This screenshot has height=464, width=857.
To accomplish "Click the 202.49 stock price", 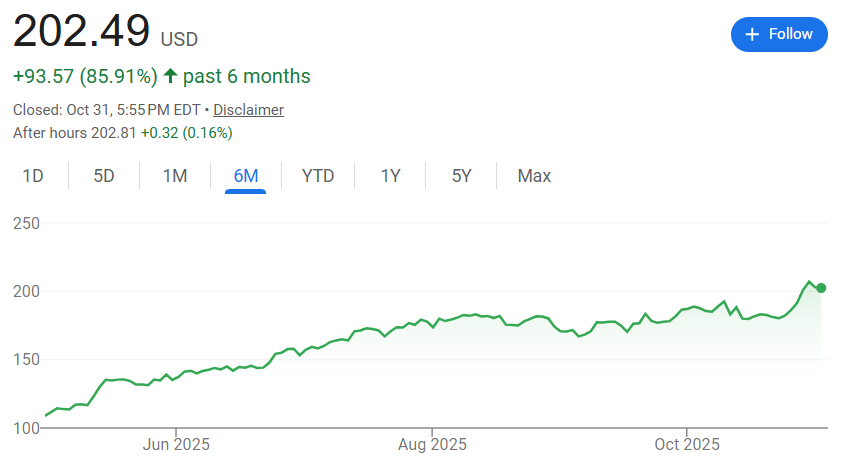I will tap(81, 32).
